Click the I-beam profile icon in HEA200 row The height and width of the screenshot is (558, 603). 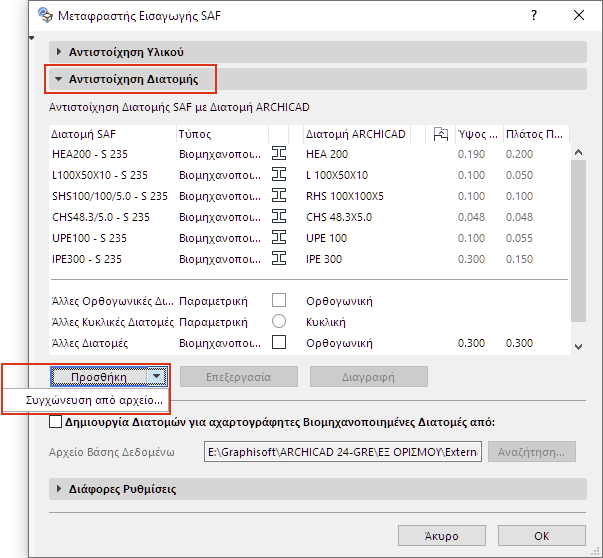pos(279,153)
